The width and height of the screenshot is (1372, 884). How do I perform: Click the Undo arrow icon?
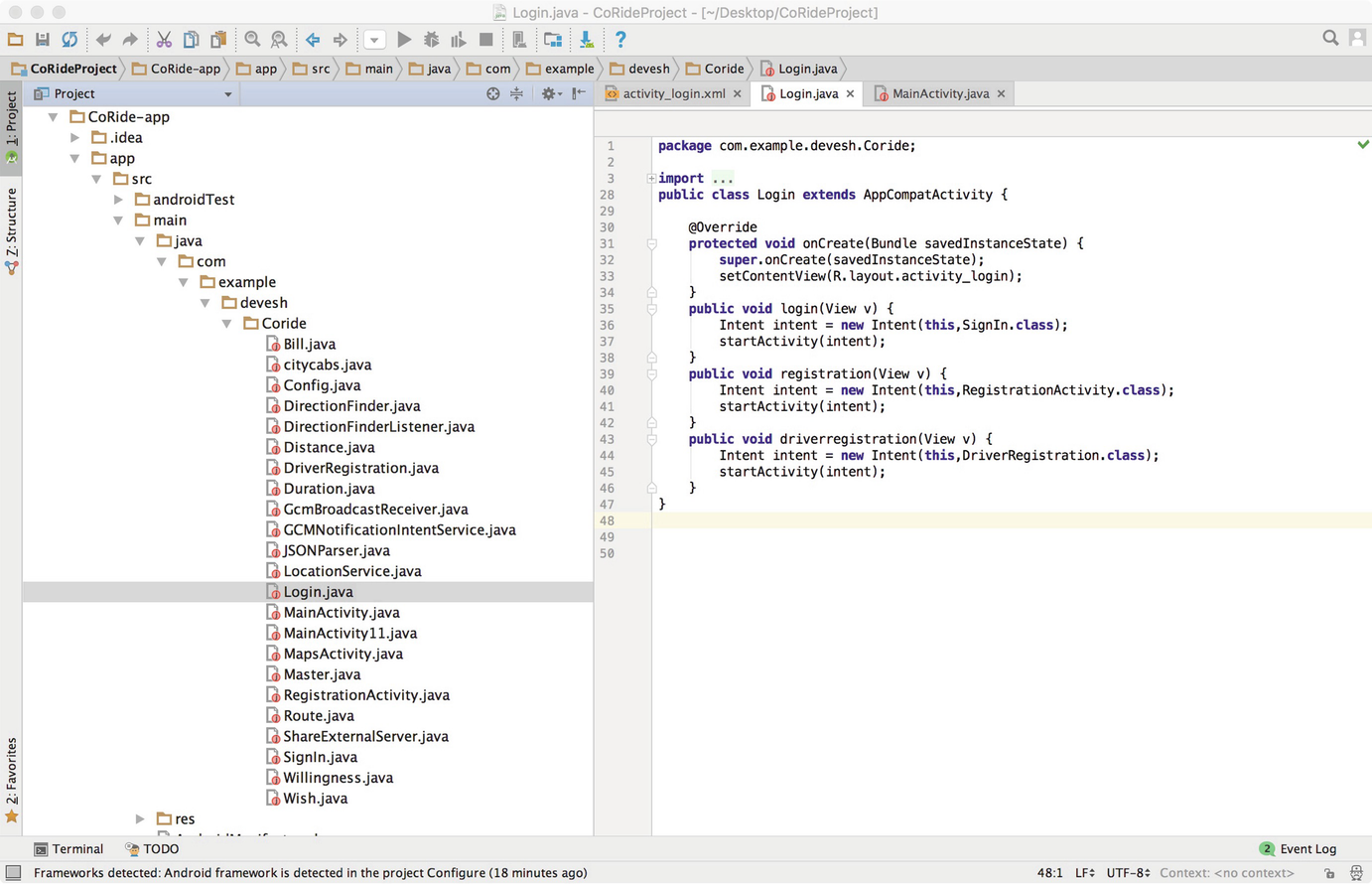tap(103, 40)
